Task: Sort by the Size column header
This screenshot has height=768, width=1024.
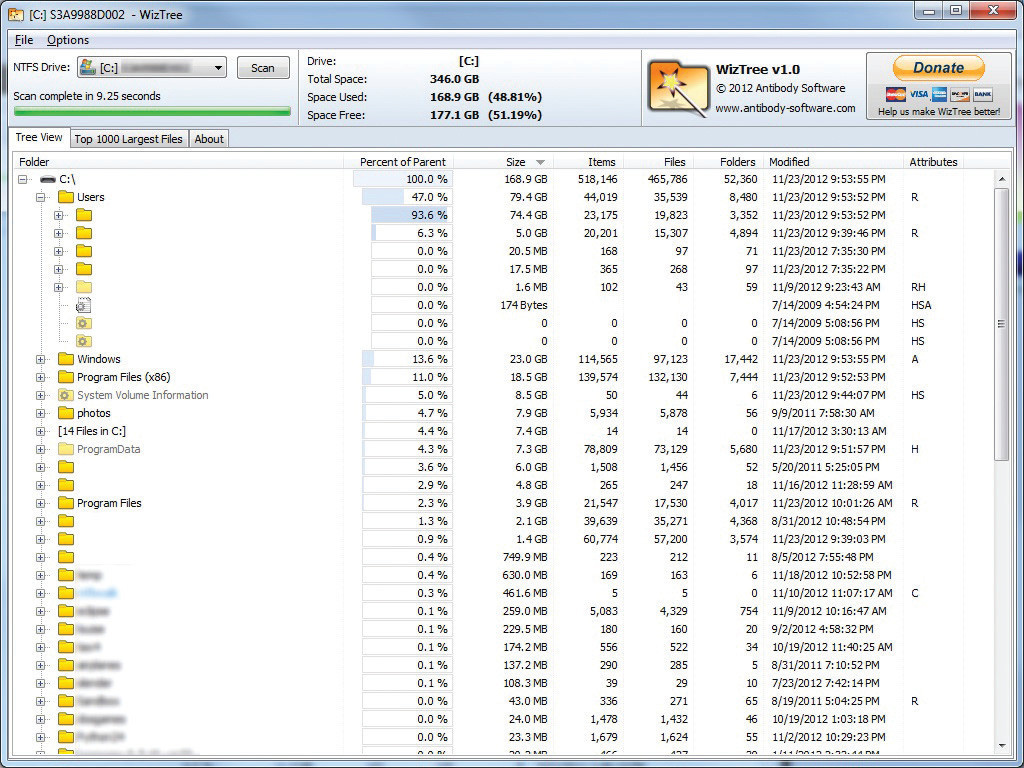Action: pyautogui.click(x=516, y=162)
